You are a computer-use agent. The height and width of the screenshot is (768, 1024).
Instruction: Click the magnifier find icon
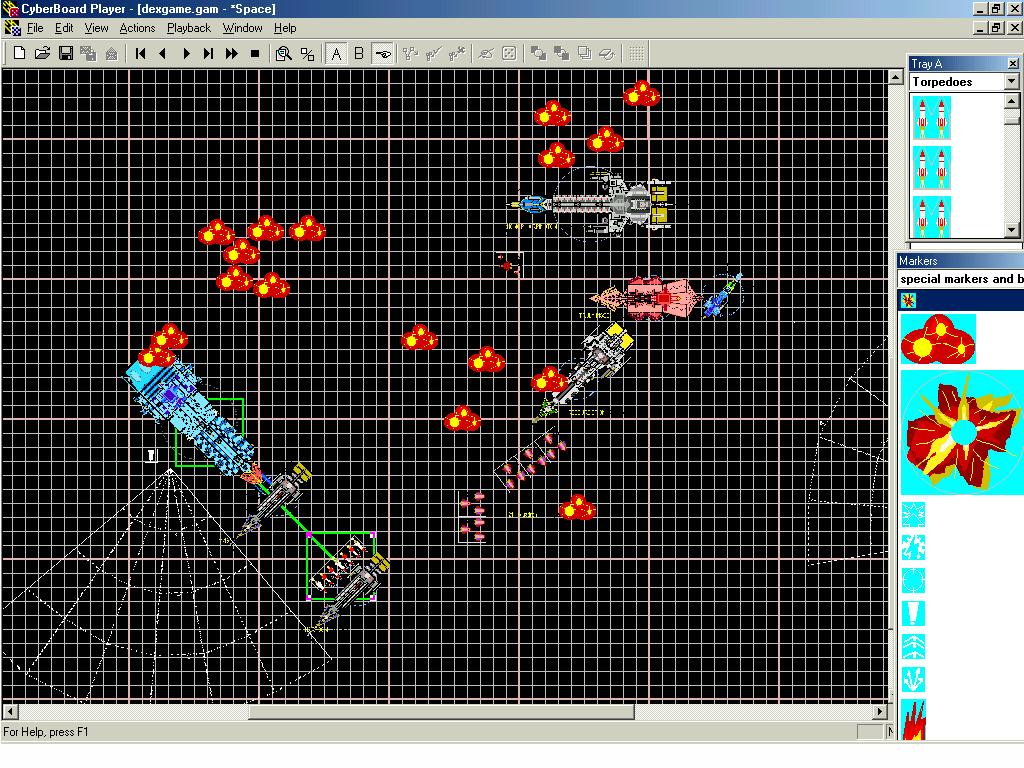click(x=283, y=54)
